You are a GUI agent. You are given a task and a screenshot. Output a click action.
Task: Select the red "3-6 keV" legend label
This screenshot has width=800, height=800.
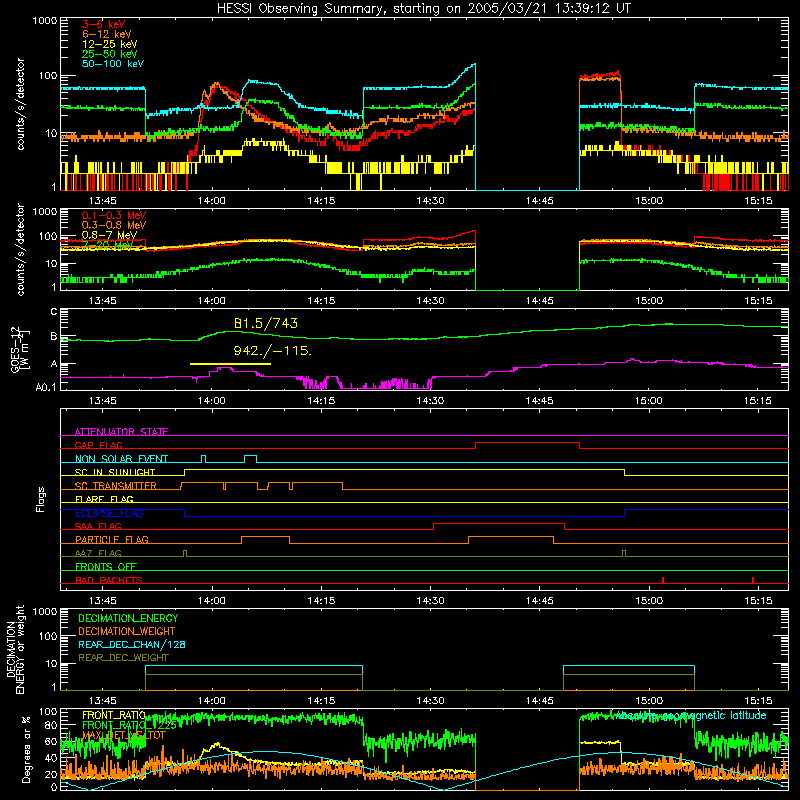(x=103, y=24)
